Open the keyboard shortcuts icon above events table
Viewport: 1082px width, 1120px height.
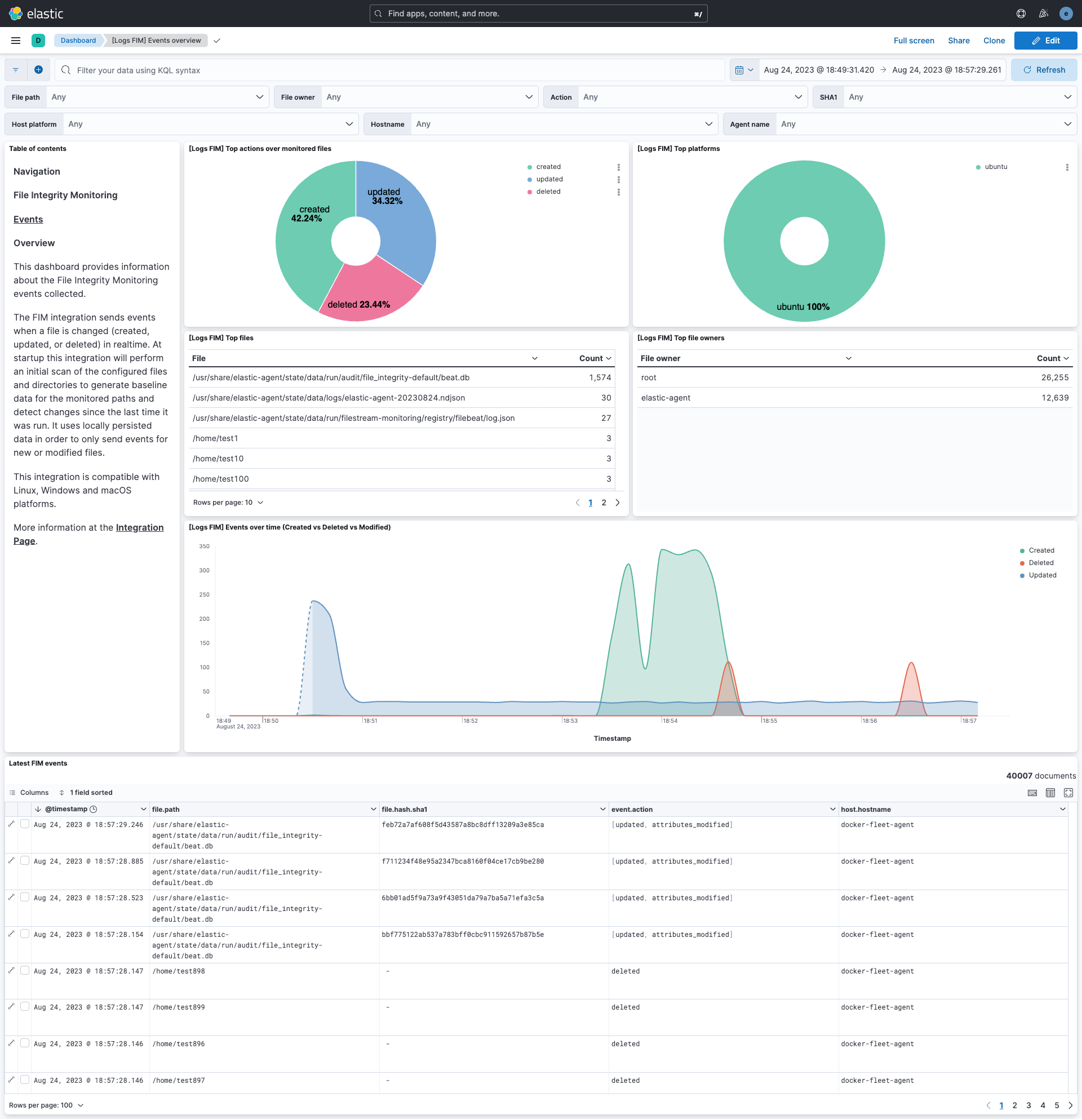point(1032,793)
